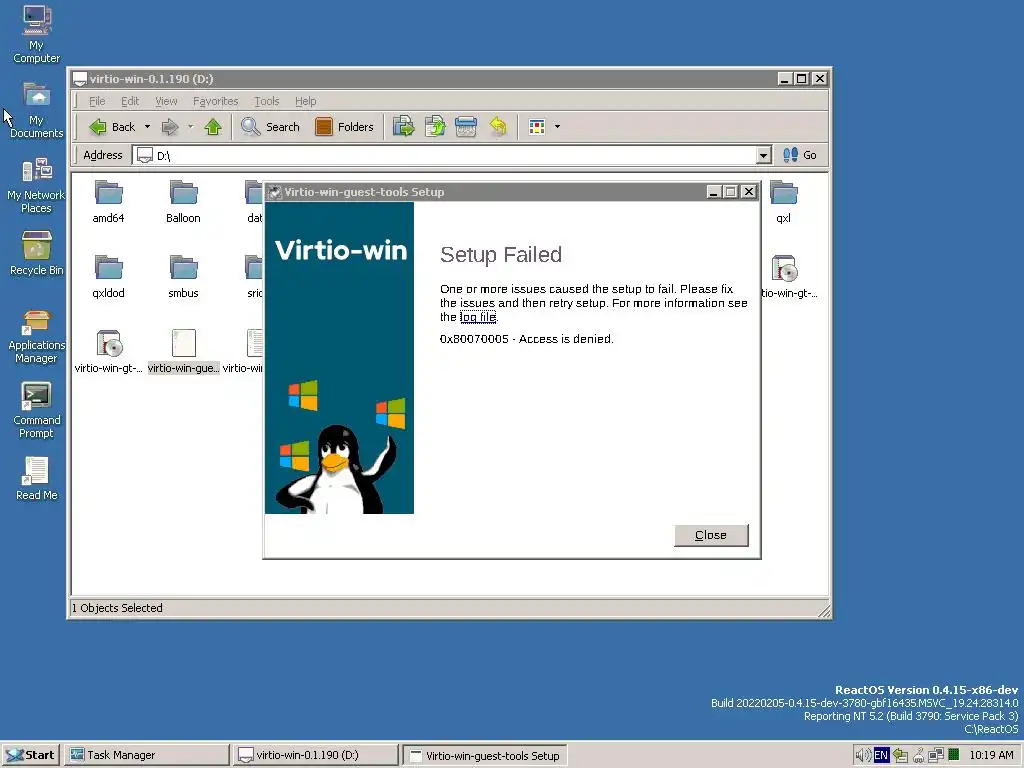This screenshot has height=768, width=1024.
Task: Click the Undo toolbar icon
Action: [x=498, y=127]
